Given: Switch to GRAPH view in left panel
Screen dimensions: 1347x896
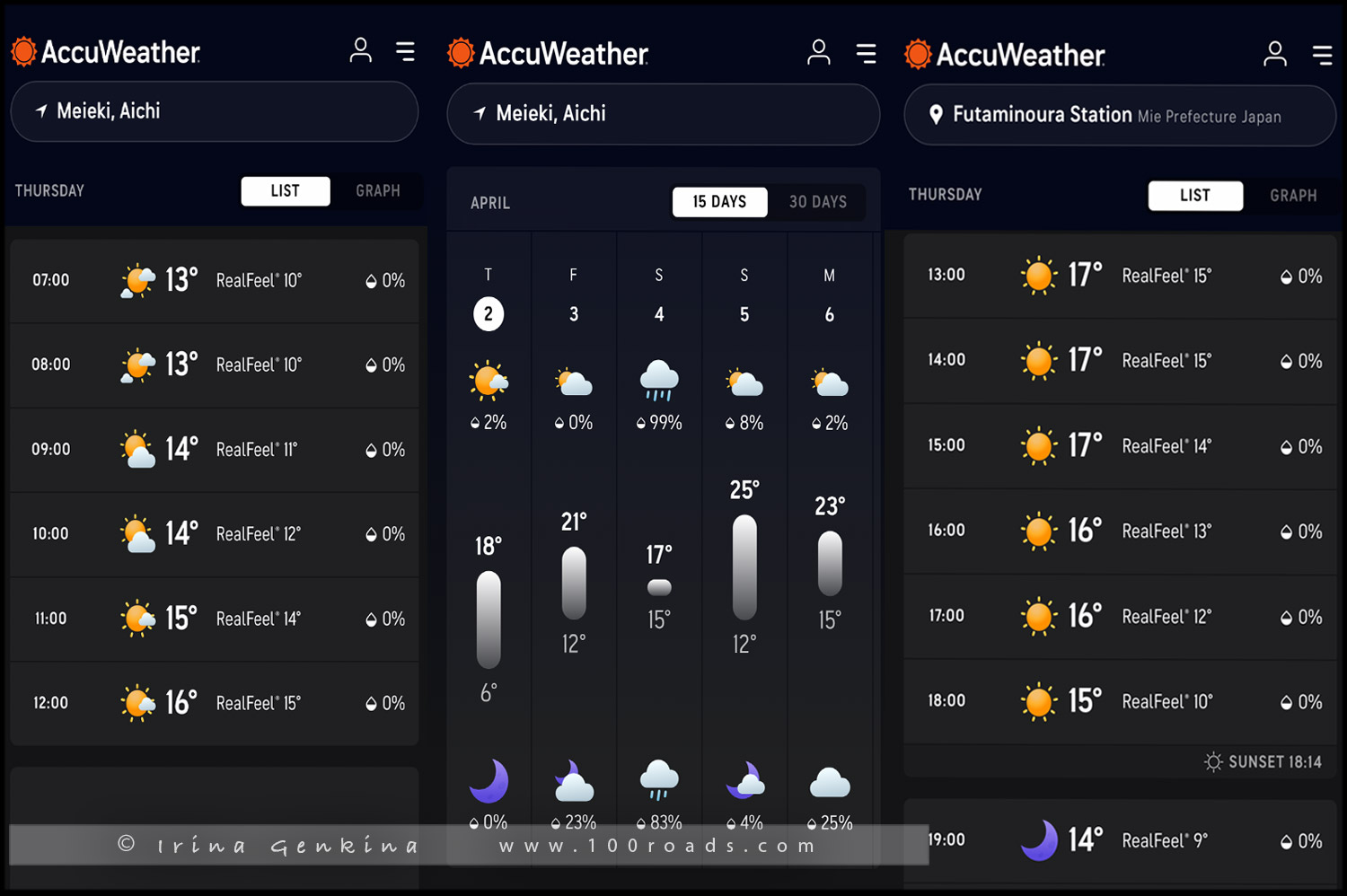Looking at the screenshot, I should click(377, 191).
